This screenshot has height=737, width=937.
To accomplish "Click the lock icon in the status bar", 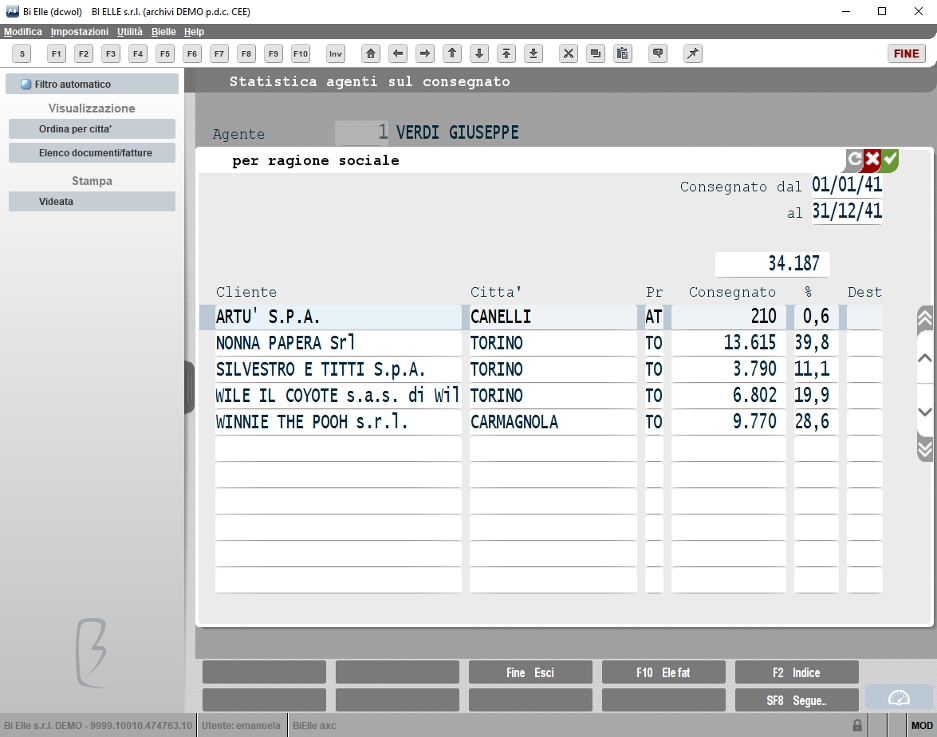I will pos(857,726).
